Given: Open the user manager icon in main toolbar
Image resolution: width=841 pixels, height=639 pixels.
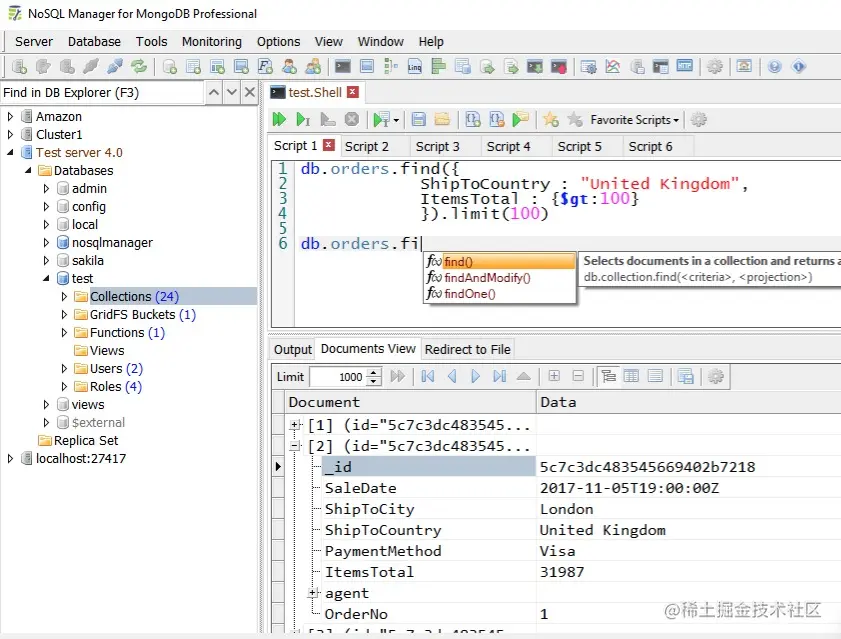Looking at the screenshot, I should tap(290, 67).
